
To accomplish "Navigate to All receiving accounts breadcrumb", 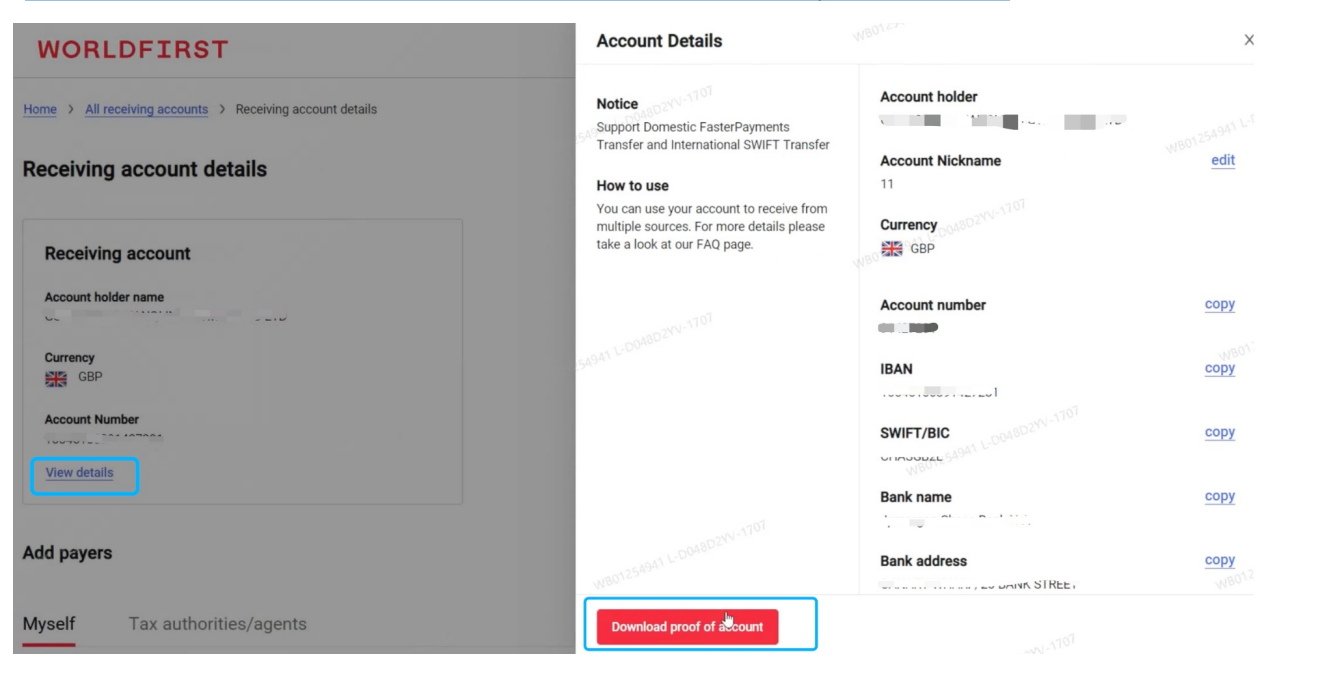I will (x=147, y=110).
